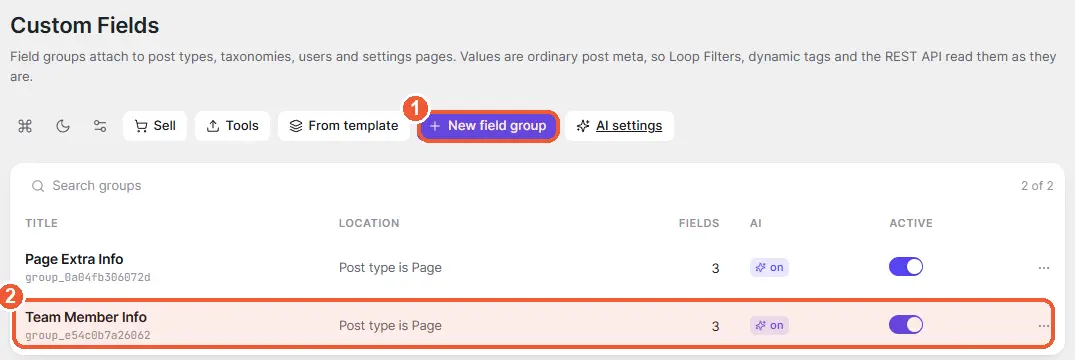
Task: Open the Team Member Info group
Action: [86, 317]
